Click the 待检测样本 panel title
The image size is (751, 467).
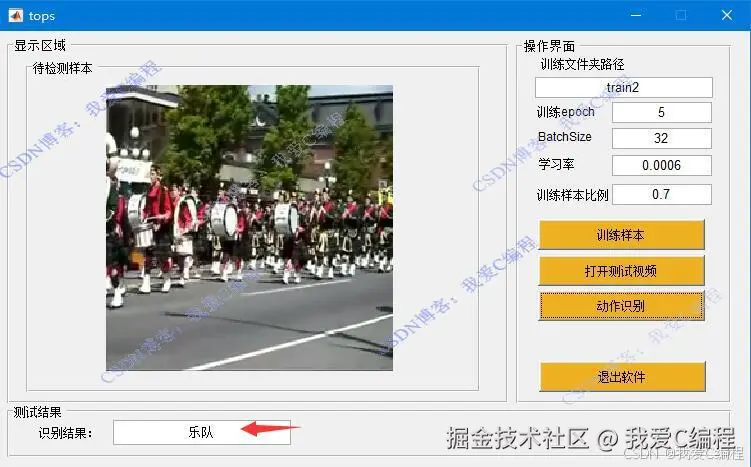62,68
